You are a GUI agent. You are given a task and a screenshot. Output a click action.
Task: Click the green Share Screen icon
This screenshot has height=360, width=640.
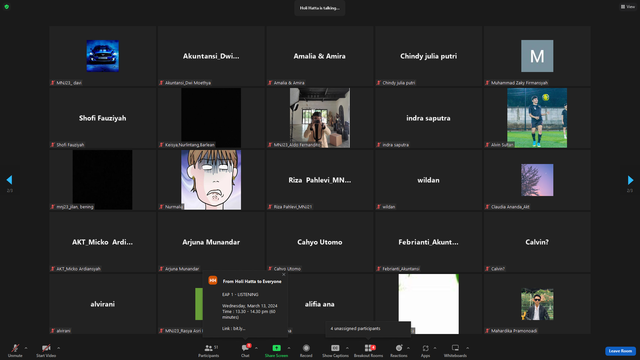pyautogui.click(x=276, y=348)
